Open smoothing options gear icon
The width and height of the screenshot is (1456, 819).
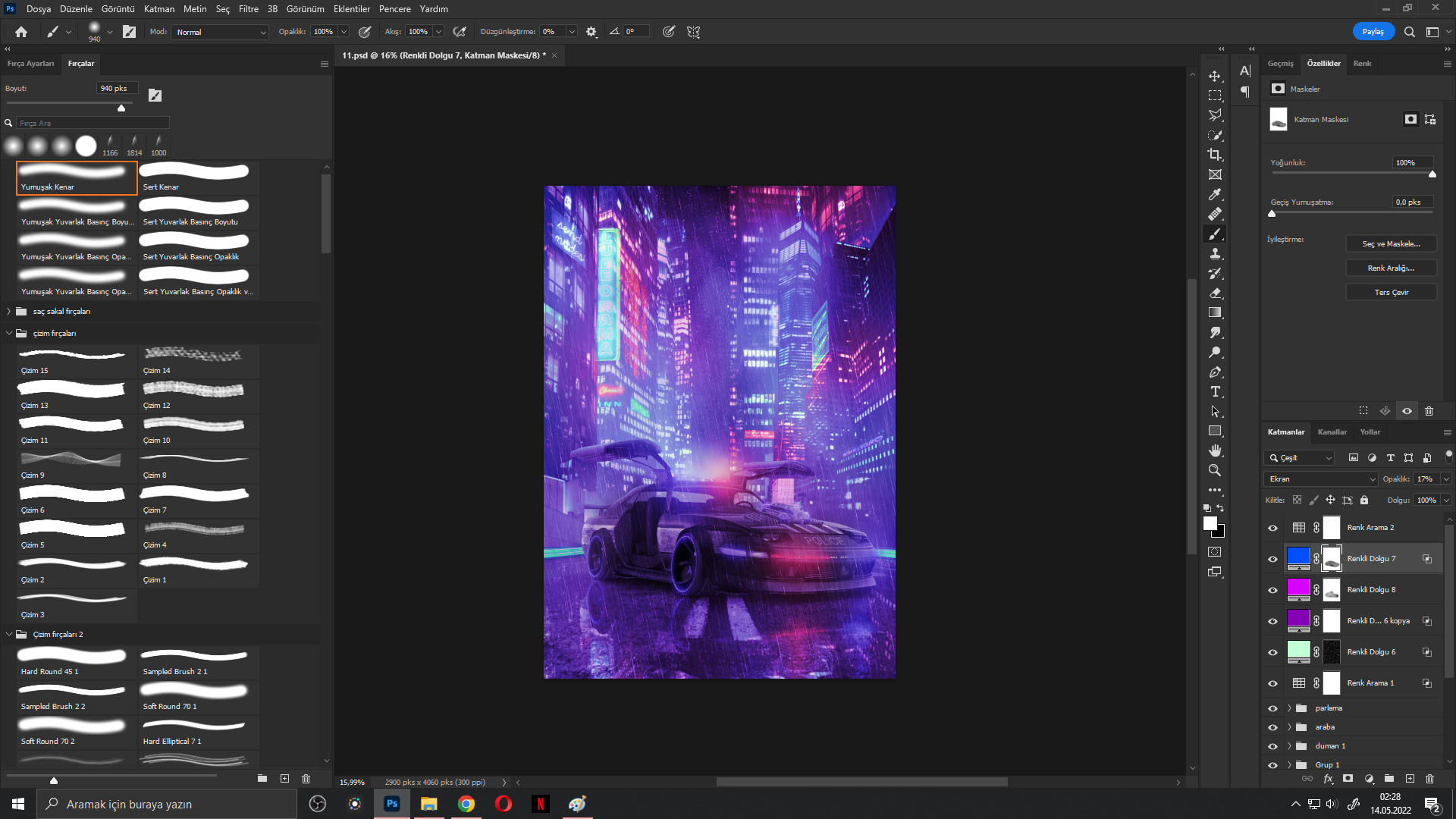(x=591, y=32)
